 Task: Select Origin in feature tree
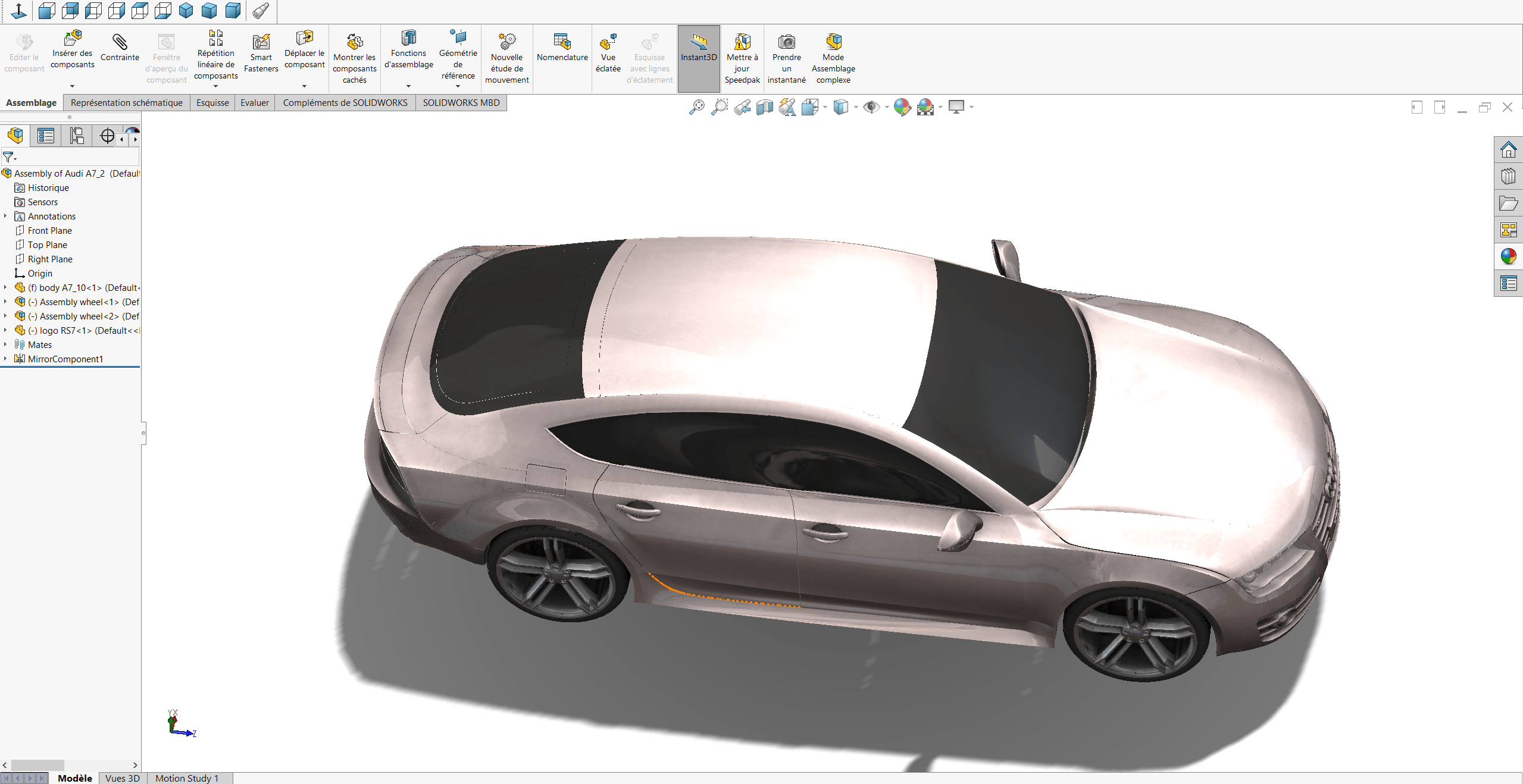(x=40, y=273)
